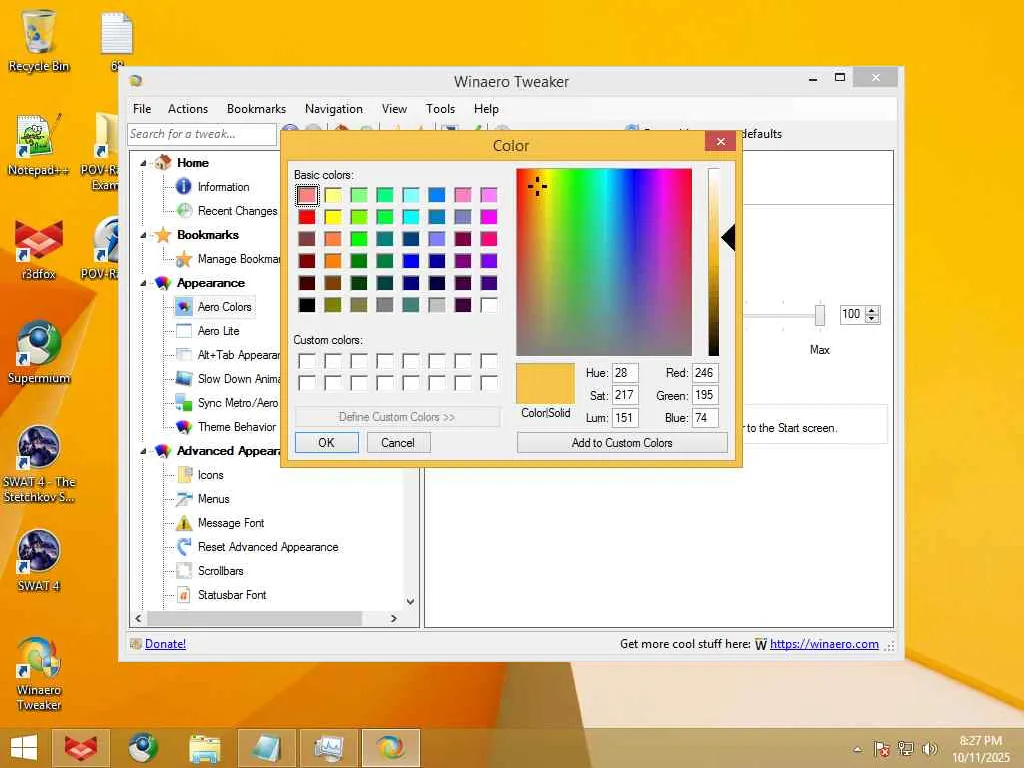Click the Reset Advanced Appearance icon
The width and height of the screenshot is (1024, 768).
pyautogui.click(x=184, y=547)
